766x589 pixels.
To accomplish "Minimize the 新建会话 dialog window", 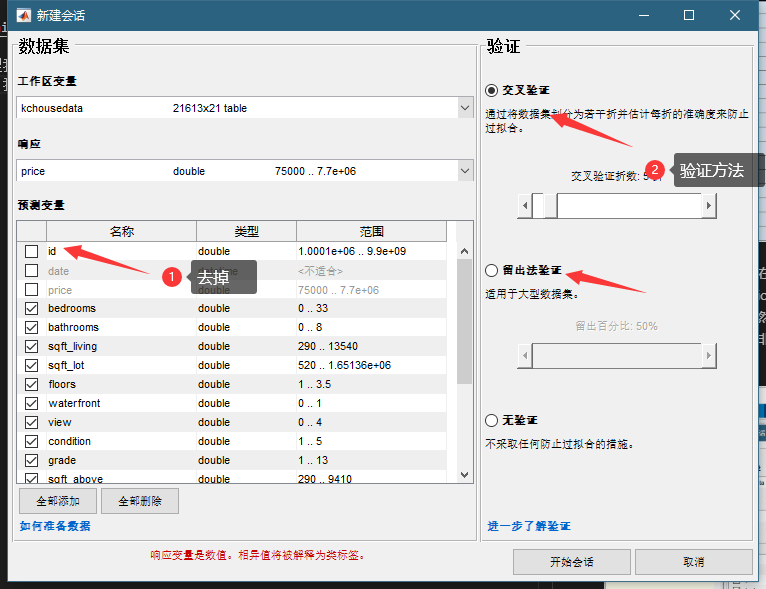I will click(642, 15).
